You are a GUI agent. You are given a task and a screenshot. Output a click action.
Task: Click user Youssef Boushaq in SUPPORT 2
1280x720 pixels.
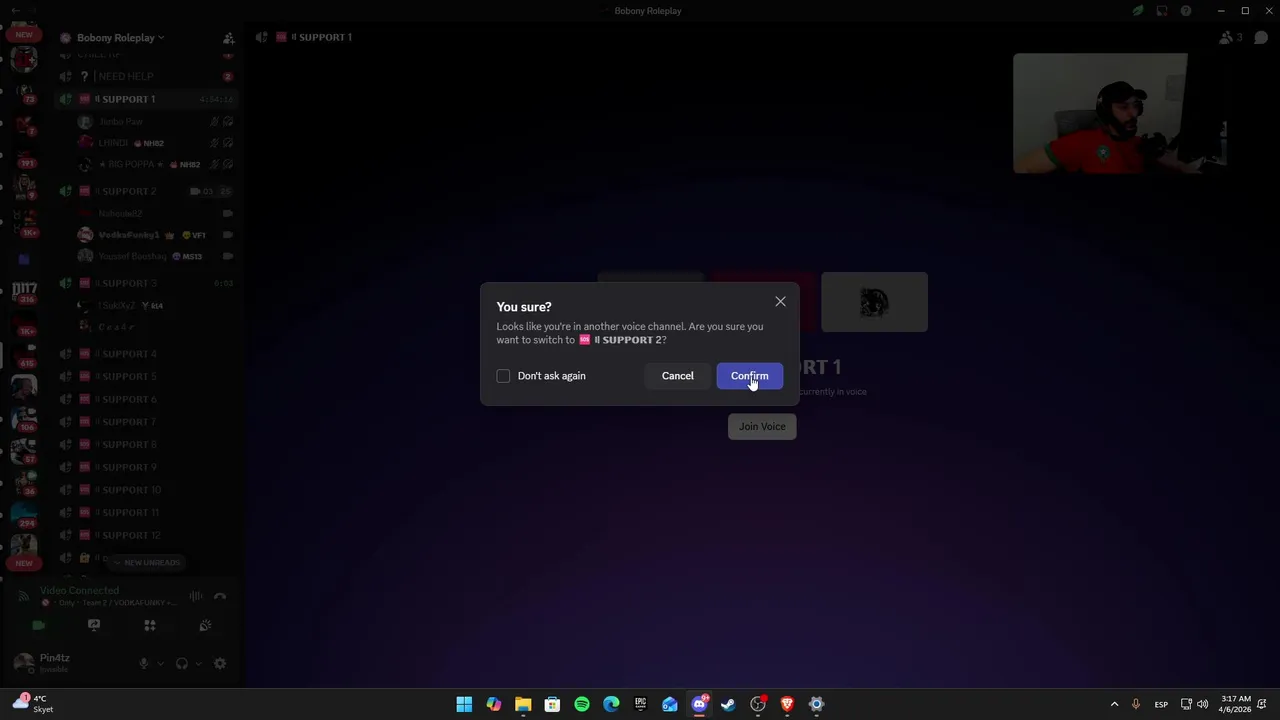pos(155,257)
